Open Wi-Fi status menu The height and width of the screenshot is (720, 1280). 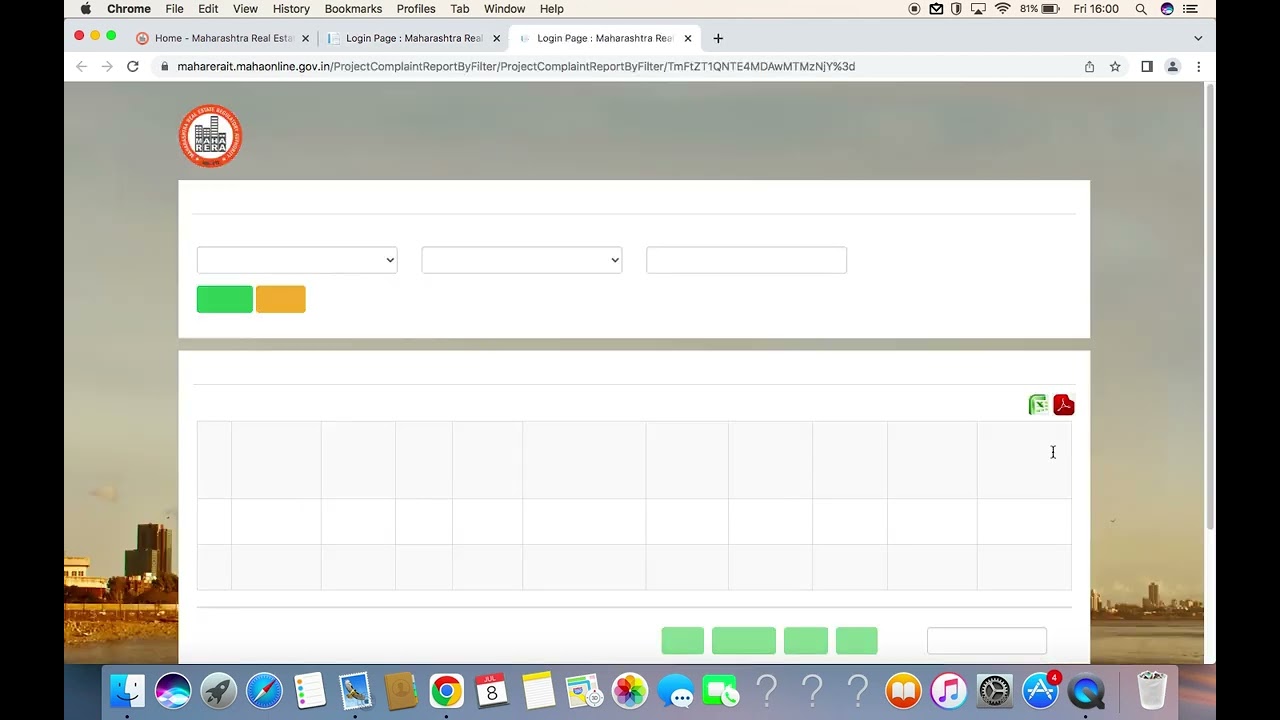(x=1002, y=9)
